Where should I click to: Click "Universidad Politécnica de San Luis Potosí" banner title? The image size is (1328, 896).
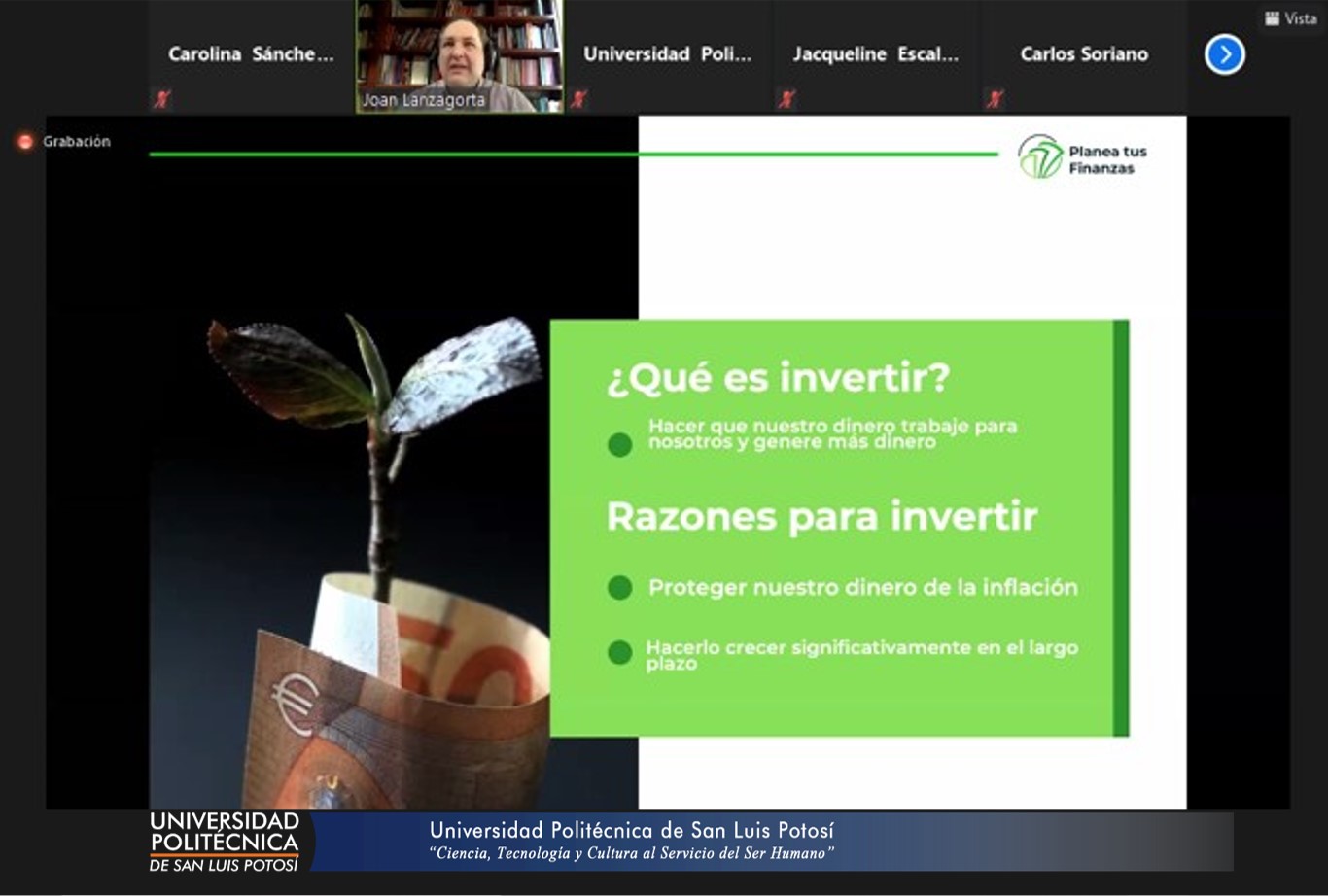point(631,830)
